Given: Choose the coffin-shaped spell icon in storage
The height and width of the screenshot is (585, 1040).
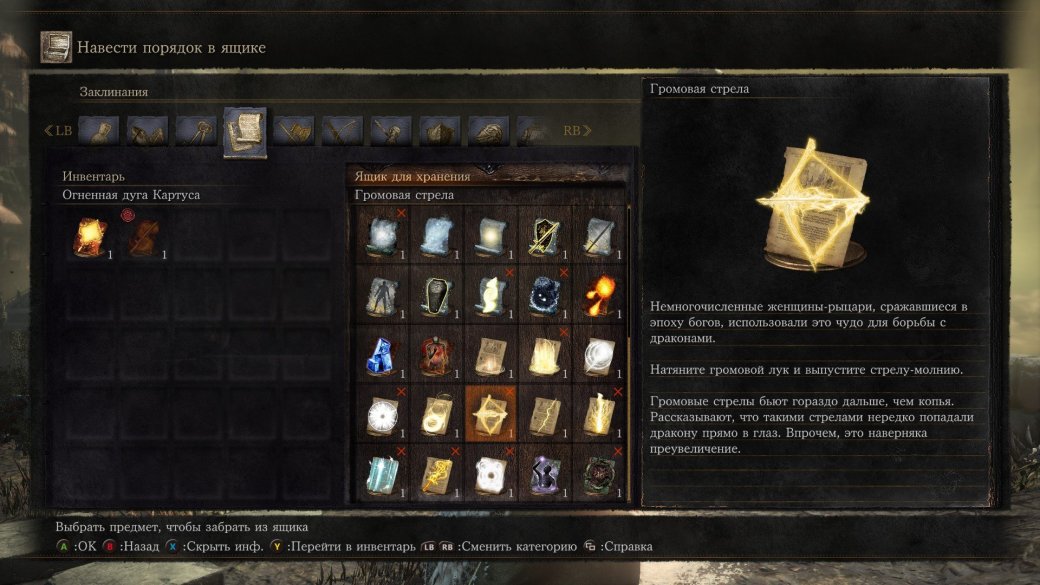Looking at the screenshot, I should [436, 295].
